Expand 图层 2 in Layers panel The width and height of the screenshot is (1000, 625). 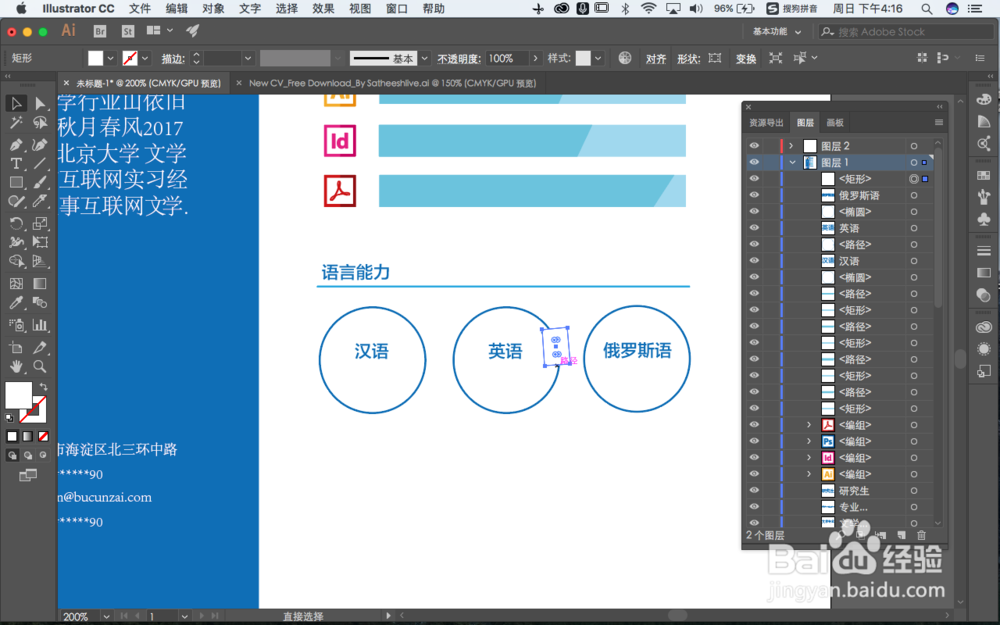tap(791, 146)
